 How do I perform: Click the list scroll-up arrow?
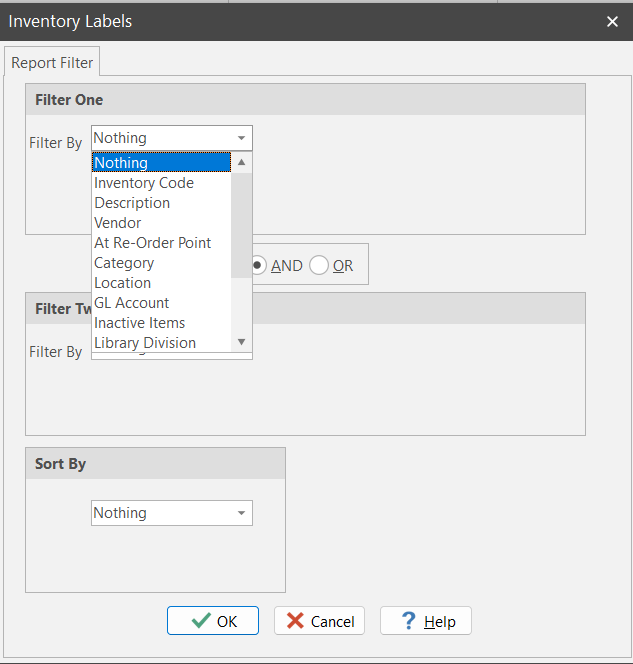click(241, 163)
